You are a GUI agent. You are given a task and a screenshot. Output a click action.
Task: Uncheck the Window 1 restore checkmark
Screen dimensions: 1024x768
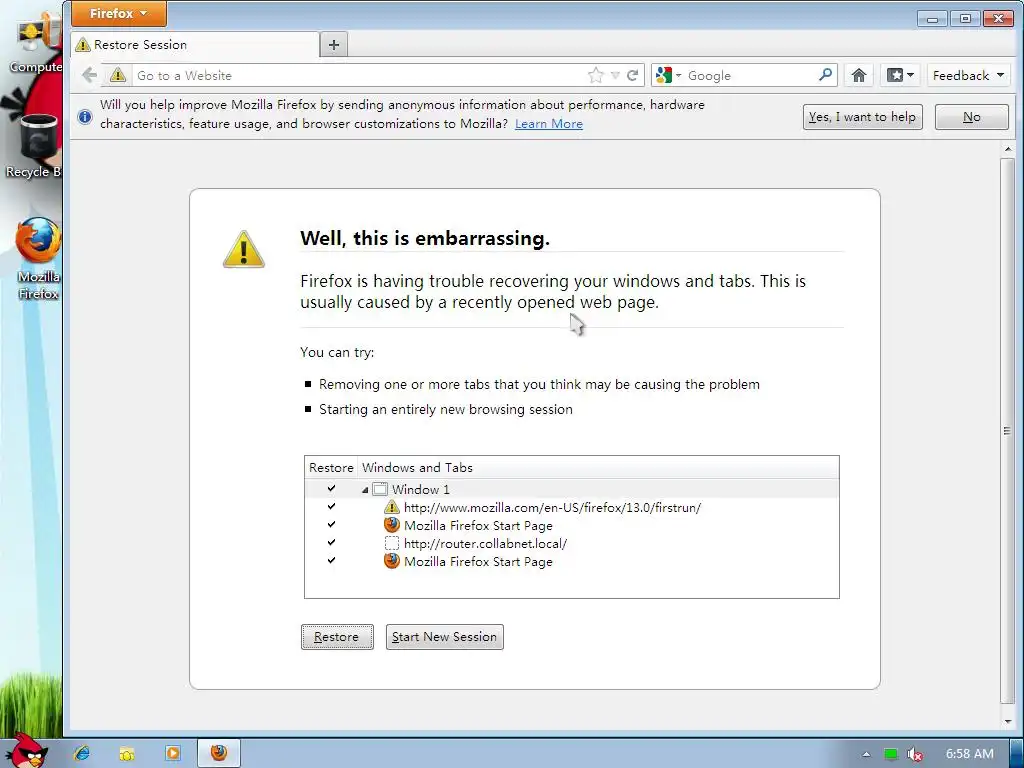coord(331,488)
